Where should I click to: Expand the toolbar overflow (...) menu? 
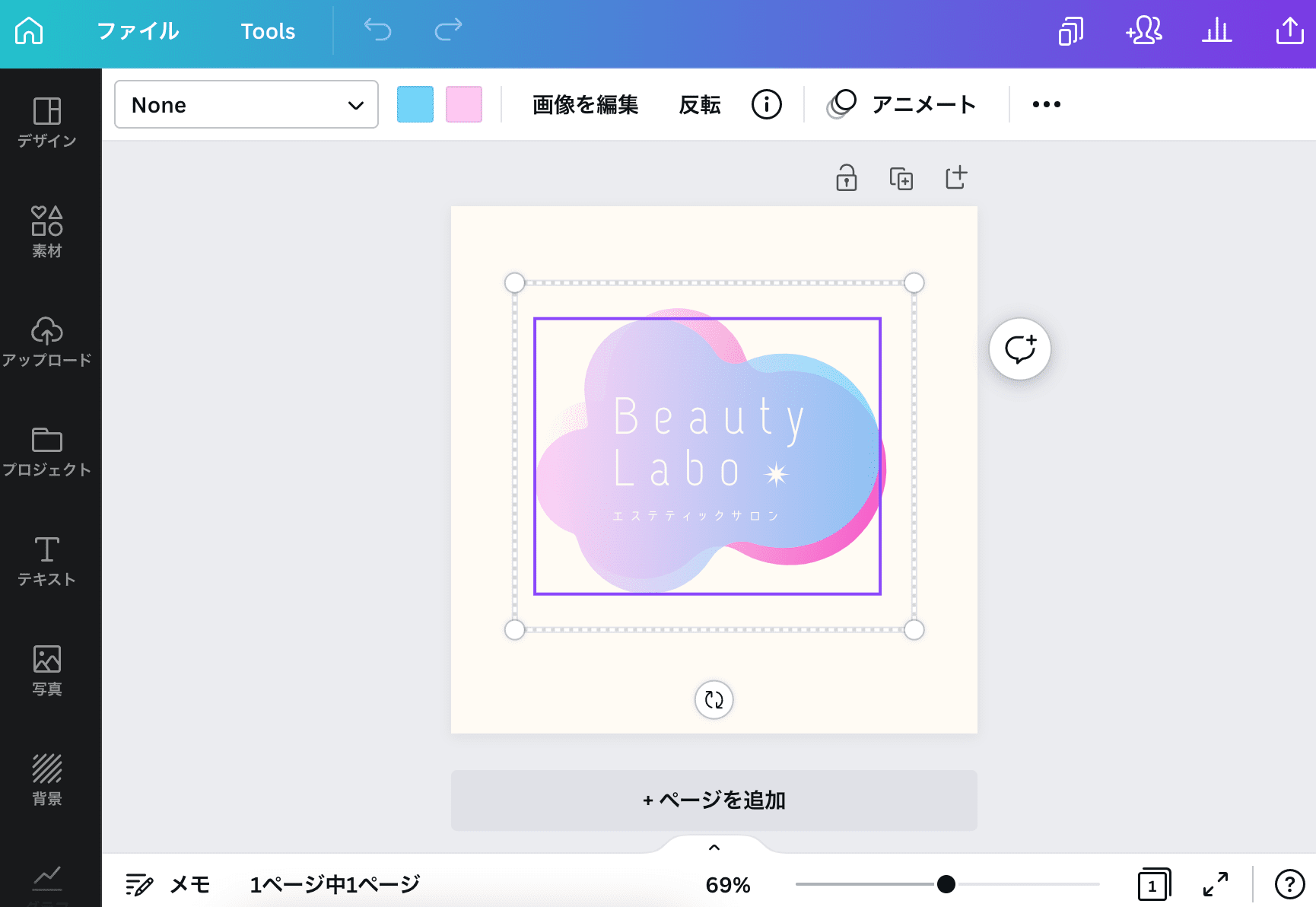[1046, 104]
